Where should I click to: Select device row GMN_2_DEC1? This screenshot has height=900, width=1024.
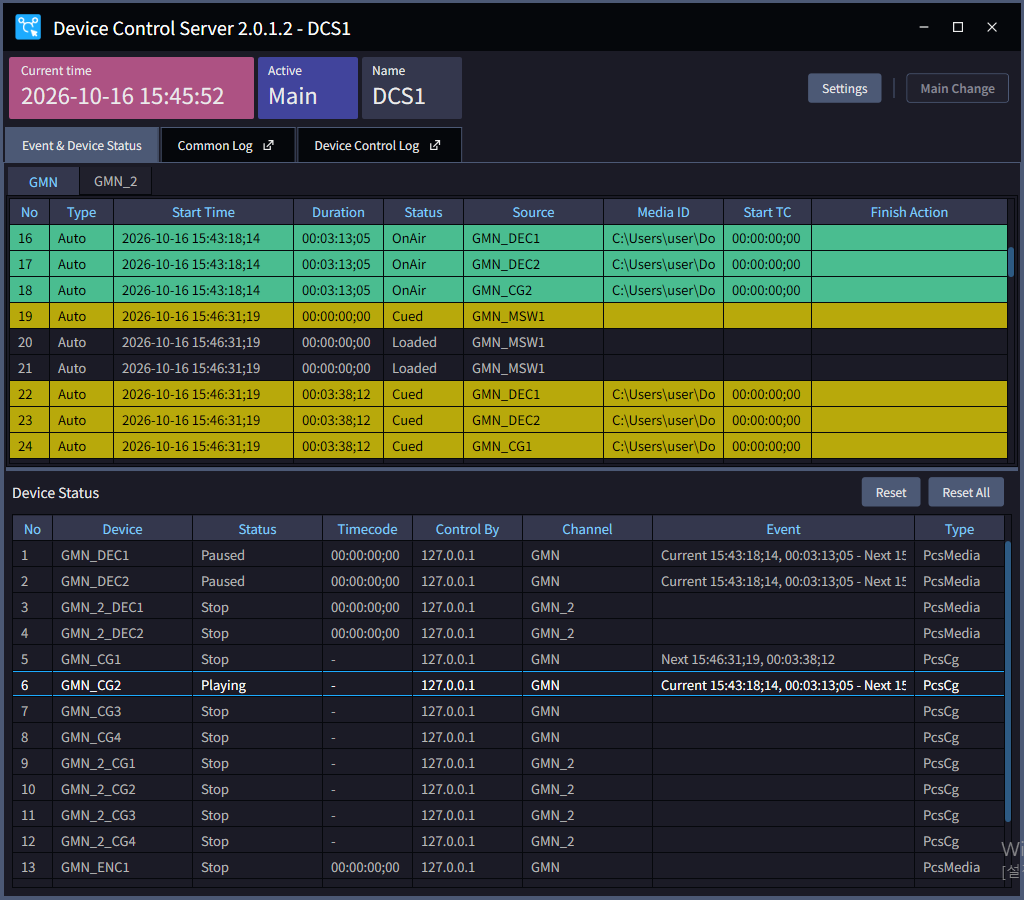pyautogui.click(x=508, y=607)
